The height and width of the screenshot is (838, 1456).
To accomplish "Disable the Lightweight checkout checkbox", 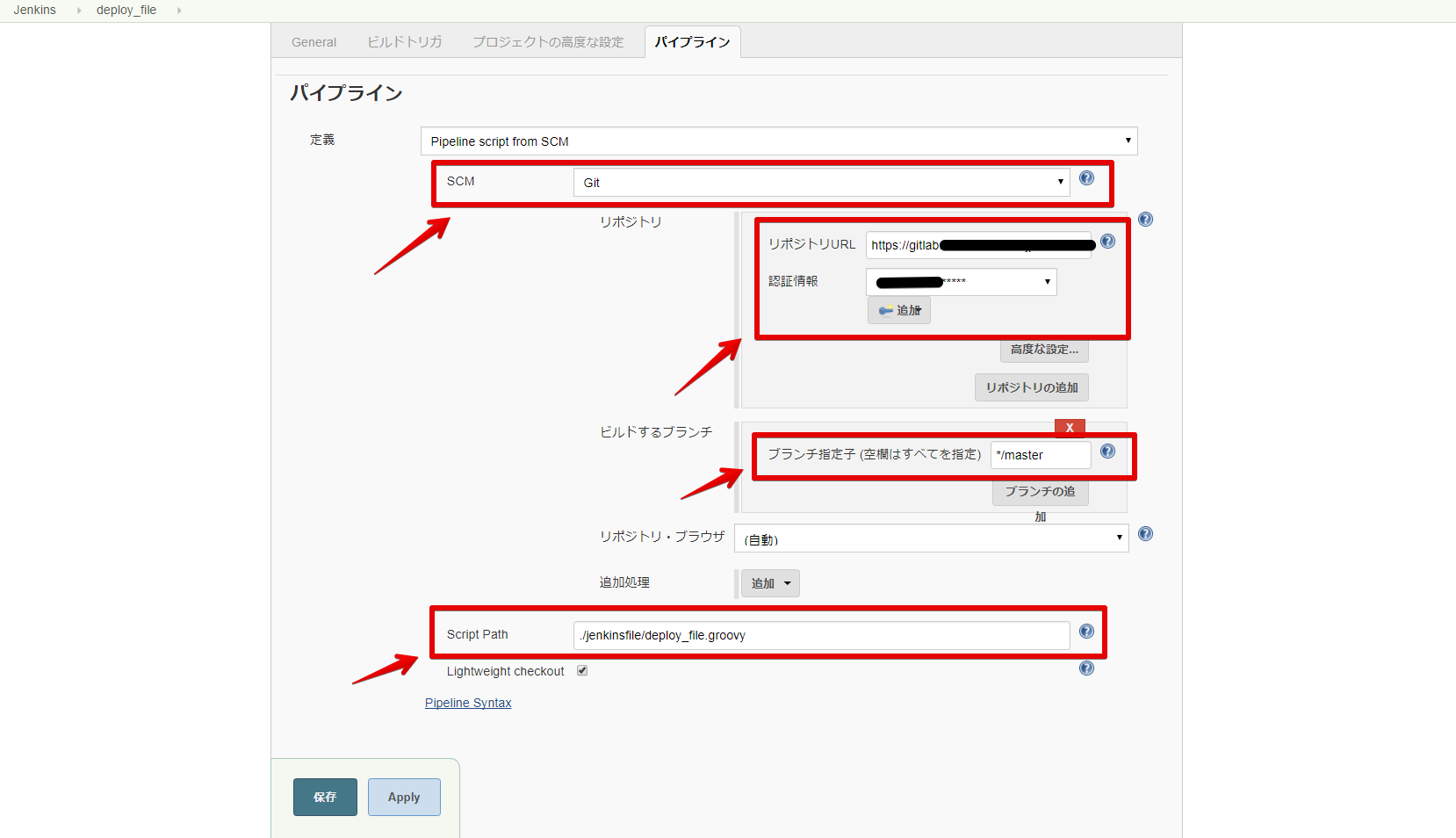I will 581,670.
